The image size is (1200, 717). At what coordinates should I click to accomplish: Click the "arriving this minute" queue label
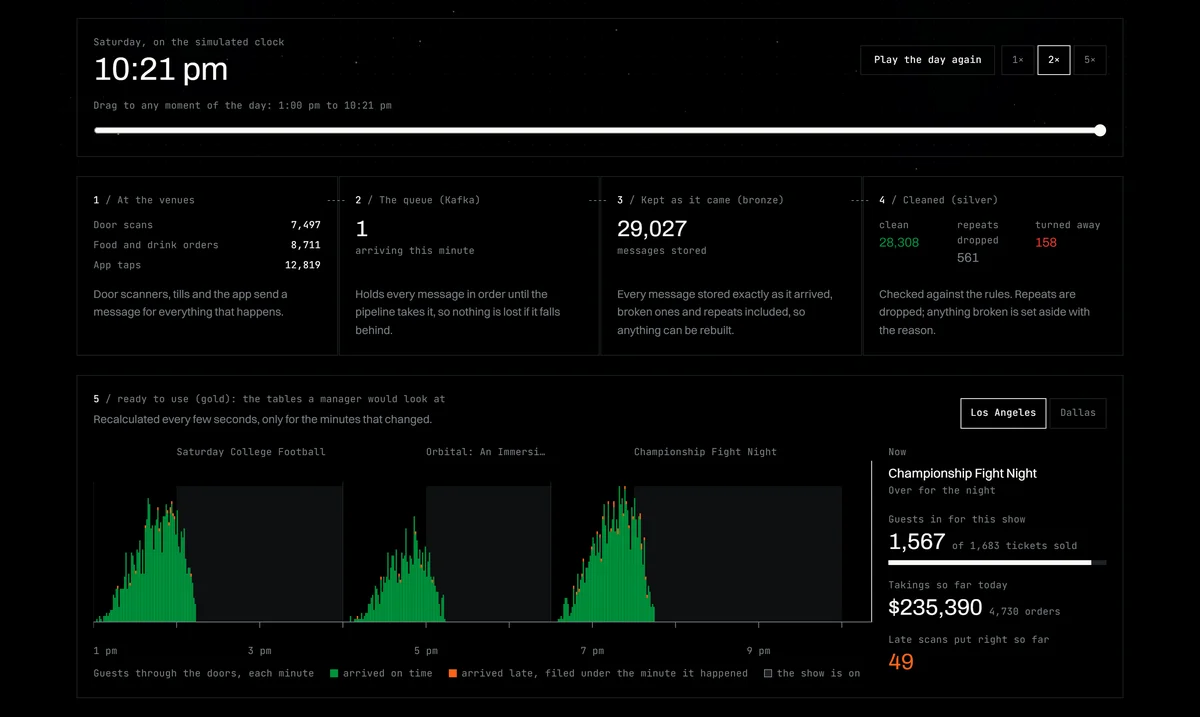pos(414,251)
